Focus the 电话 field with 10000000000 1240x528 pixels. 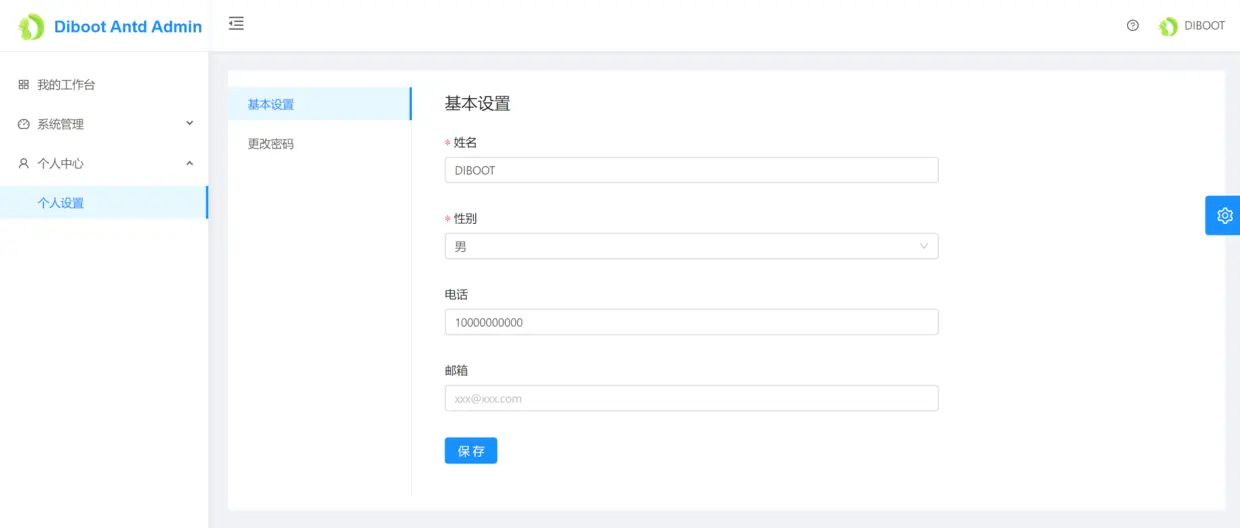(691, 322)
